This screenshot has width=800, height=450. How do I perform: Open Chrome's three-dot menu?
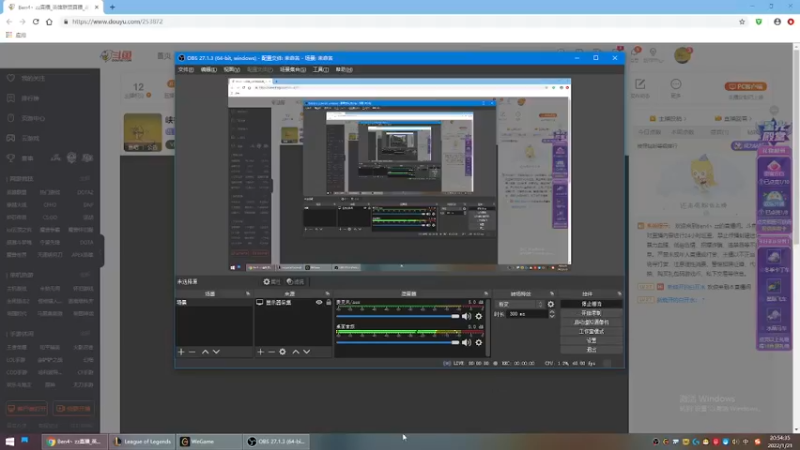(790, 21)
